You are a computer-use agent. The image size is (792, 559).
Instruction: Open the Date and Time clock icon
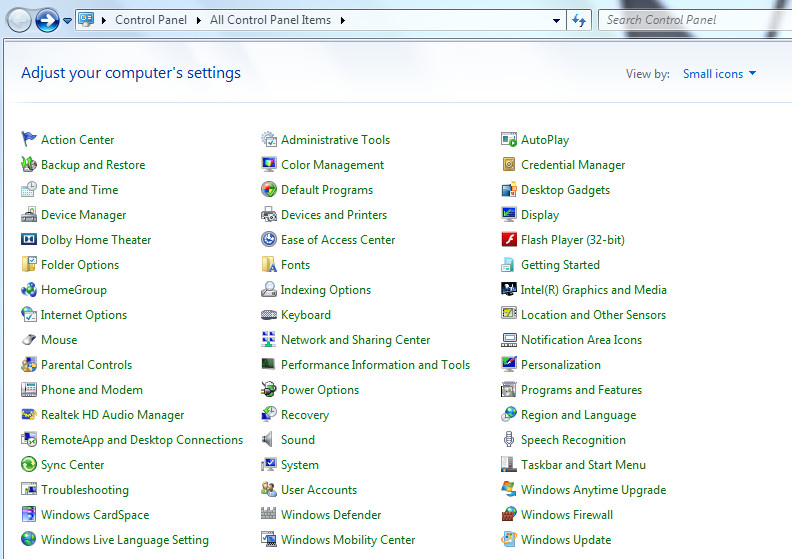[29, 189]
